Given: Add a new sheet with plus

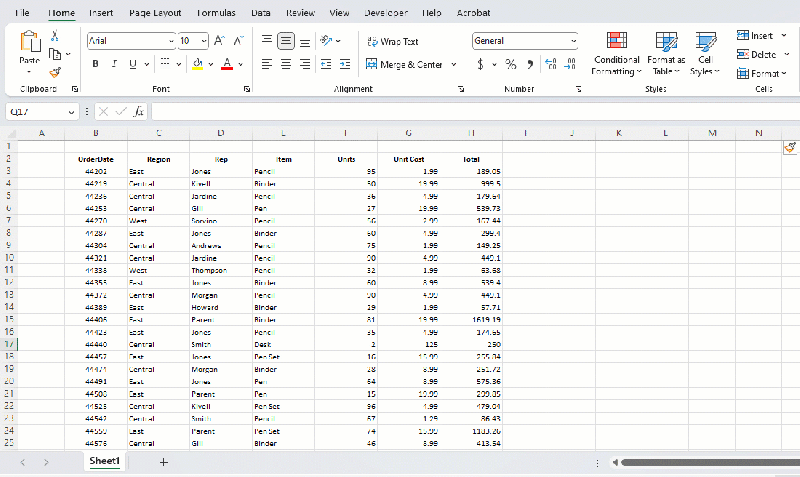Looking at the screenshot, I should (x=163, y=462).
